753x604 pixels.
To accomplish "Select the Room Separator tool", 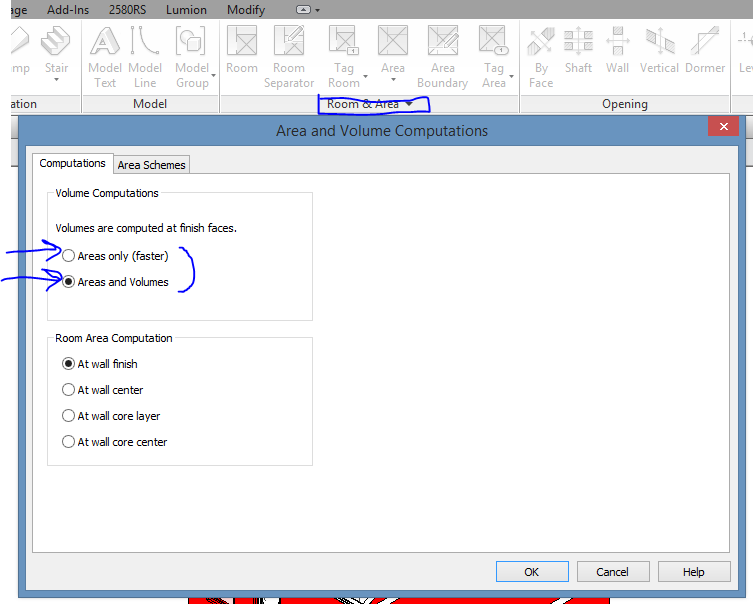I will point(289,42).
